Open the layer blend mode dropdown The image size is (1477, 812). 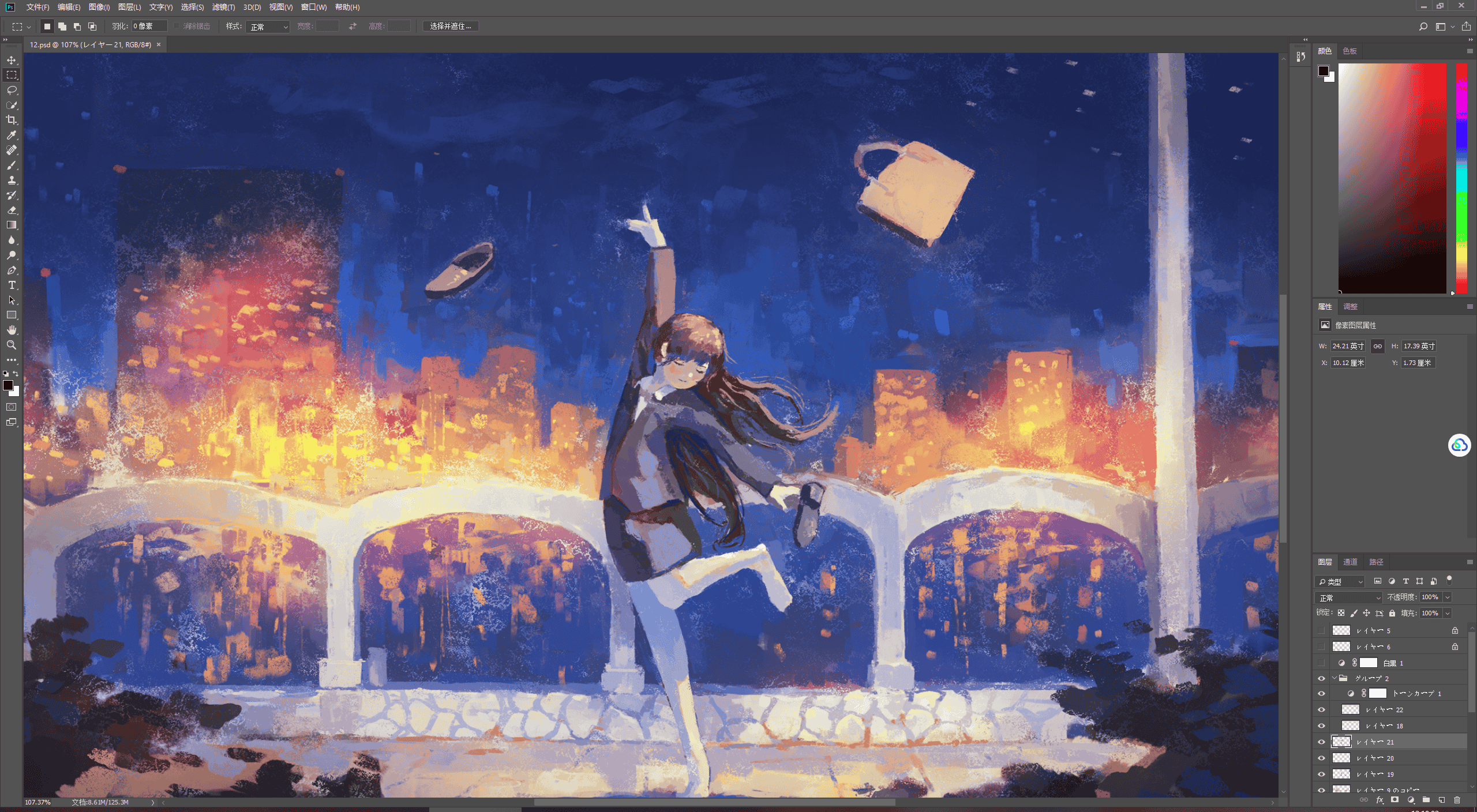click(x=1348, y=597)
